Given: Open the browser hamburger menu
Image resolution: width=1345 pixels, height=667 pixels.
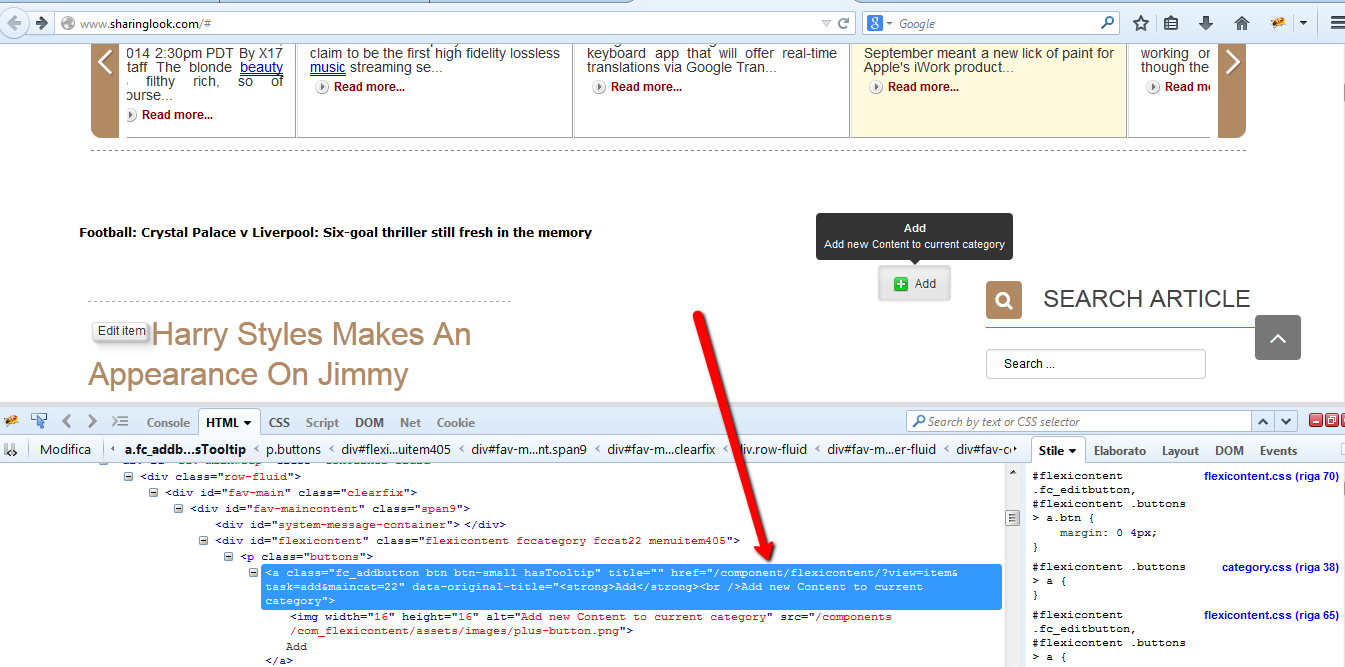Looking at the screenshot, I should [1337, 23].
